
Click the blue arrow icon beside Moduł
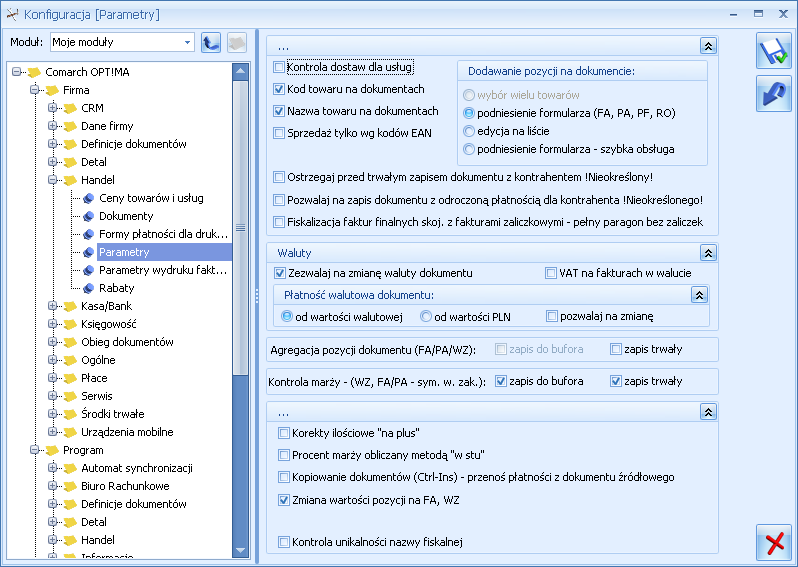point(211,42)
